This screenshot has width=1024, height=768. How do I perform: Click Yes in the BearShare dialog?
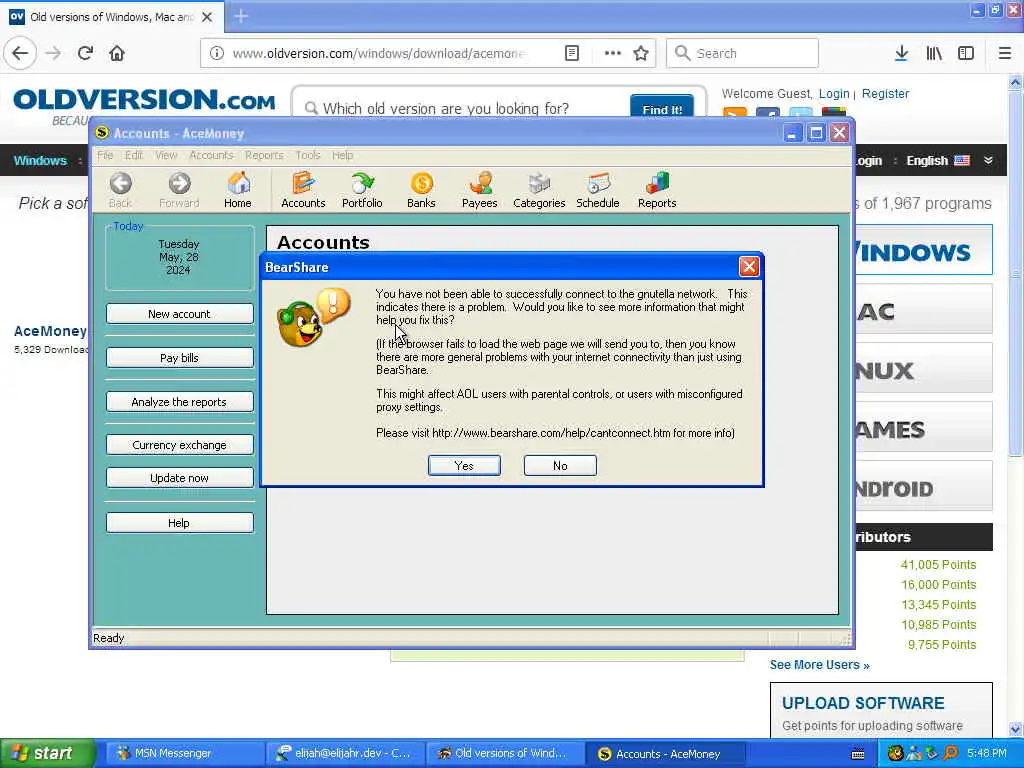[464, 466]
